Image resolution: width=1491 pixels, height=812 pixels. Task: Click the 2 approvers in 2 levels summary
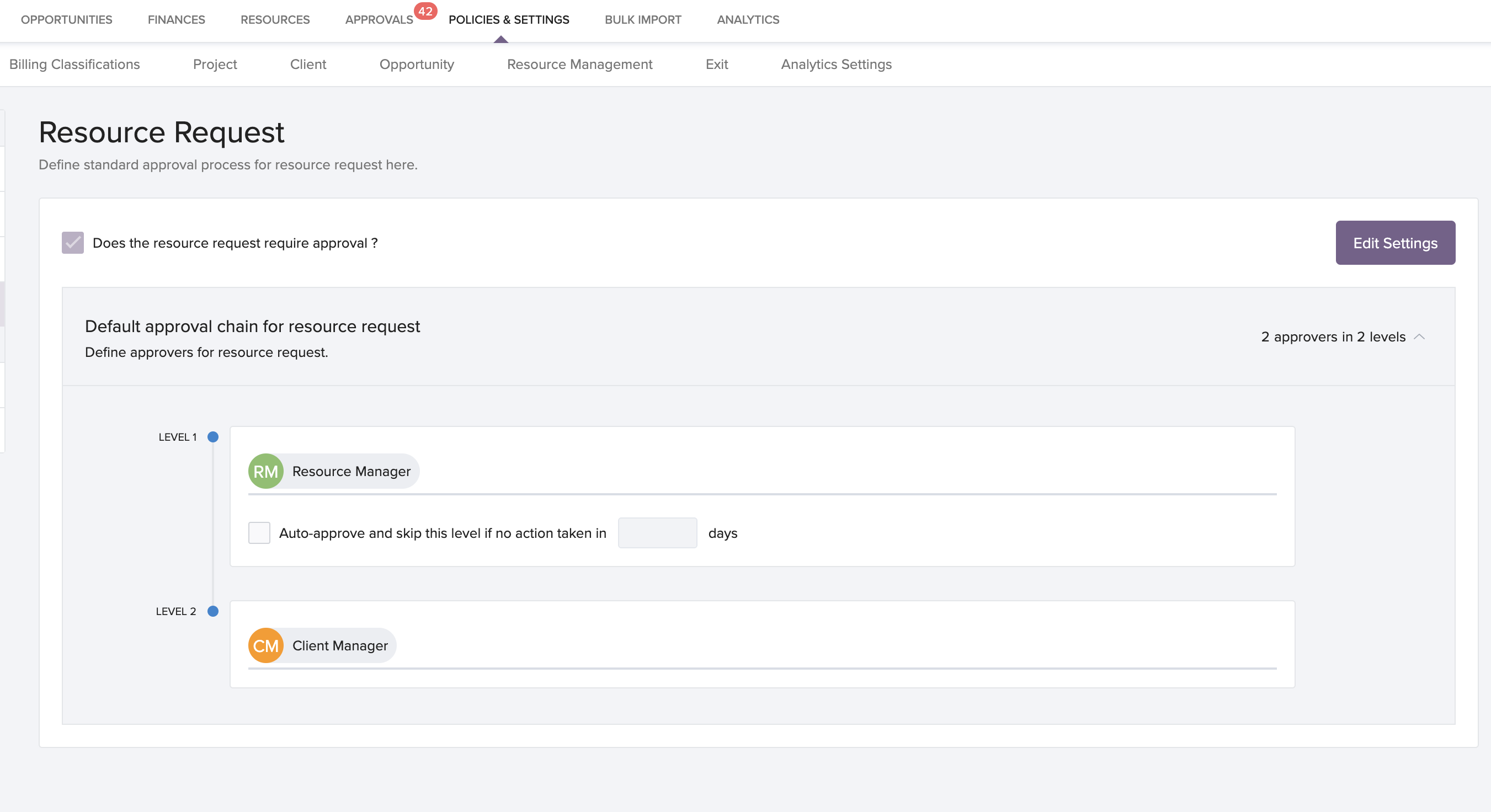[1333, 337]
